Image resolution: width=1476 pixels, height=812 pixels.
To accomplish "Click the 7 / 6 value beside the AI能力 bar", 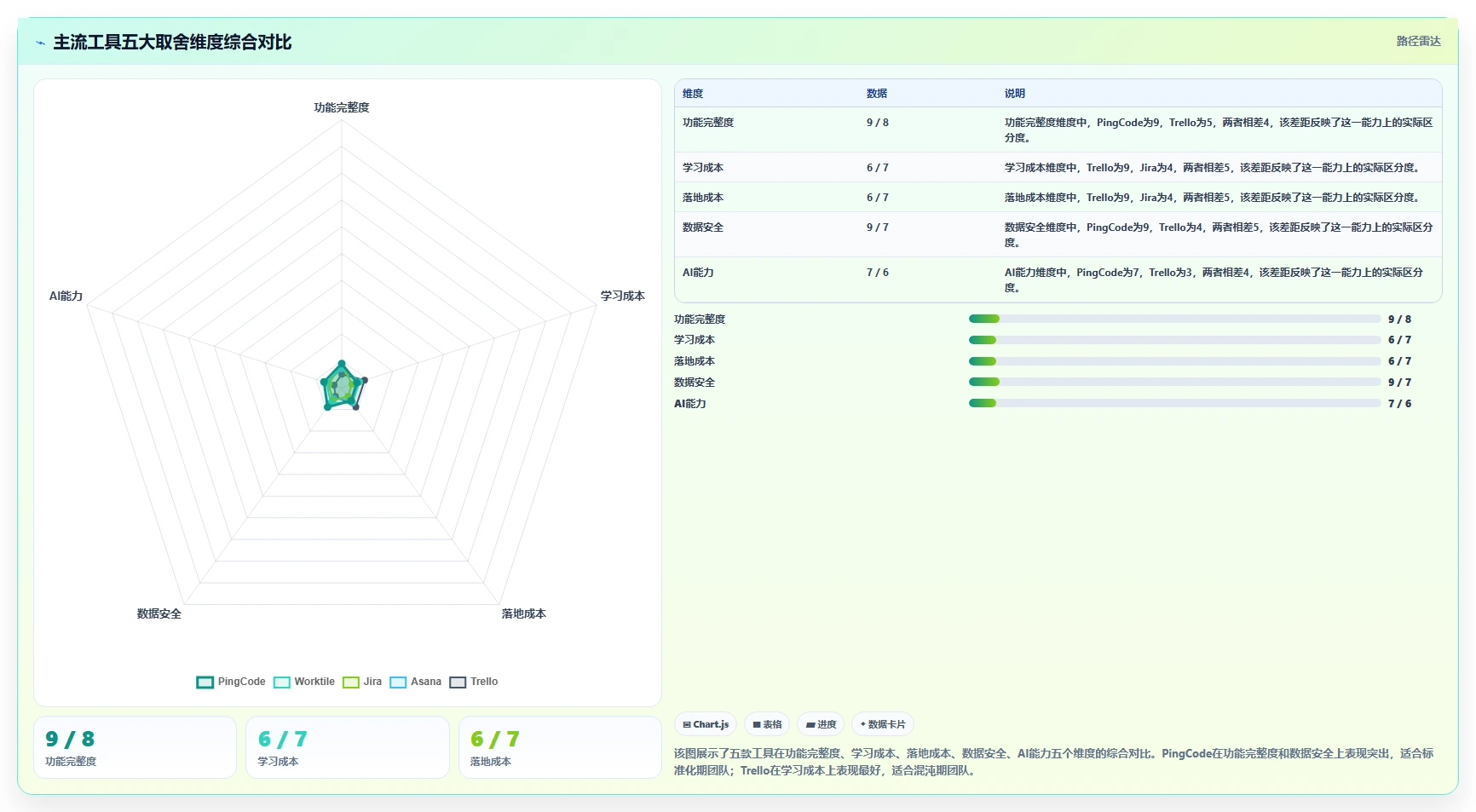I will pos(1399,404).
